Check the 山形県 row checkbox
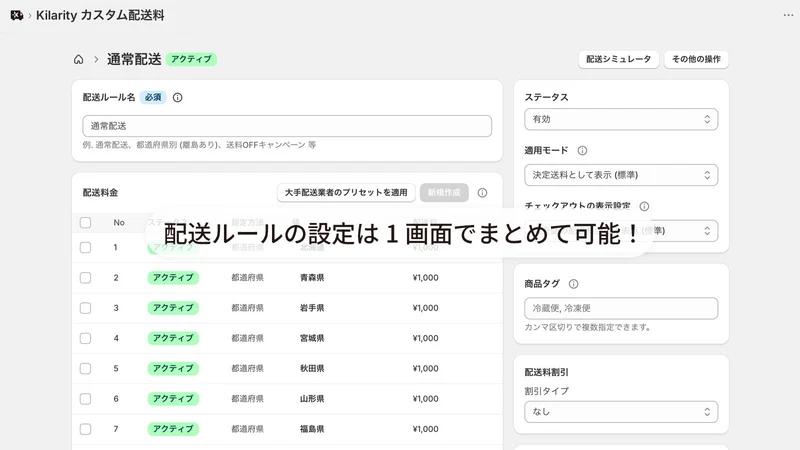Screen dimensions: 800x450 pyautogui.click(x=85, y=399)
